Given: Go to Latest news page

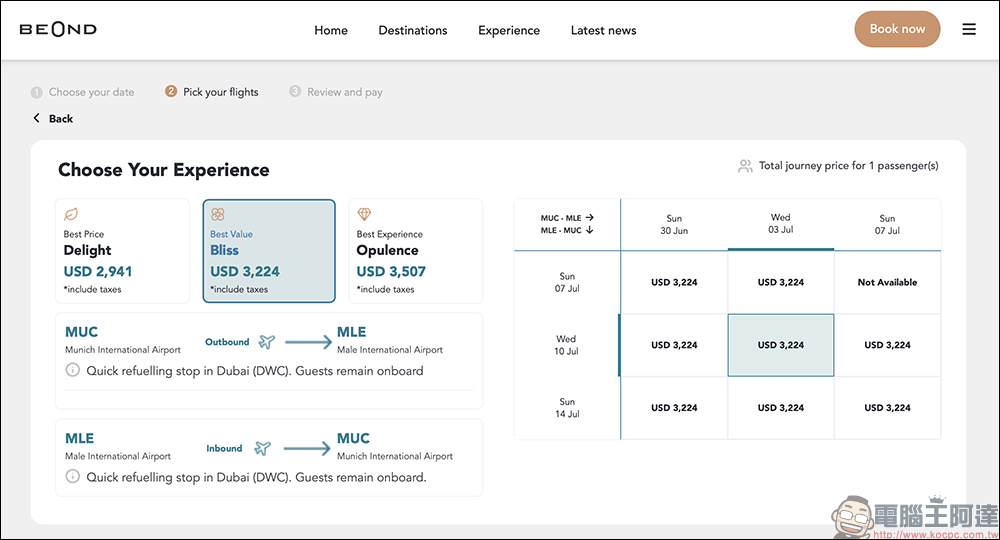Looking at the screenshot, I should 603,30.
